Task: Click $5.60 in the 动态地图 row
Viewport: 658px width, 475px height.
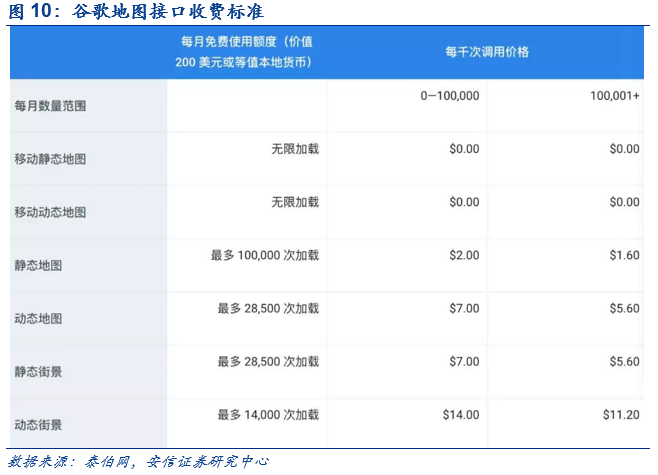Action: [624, 309]
